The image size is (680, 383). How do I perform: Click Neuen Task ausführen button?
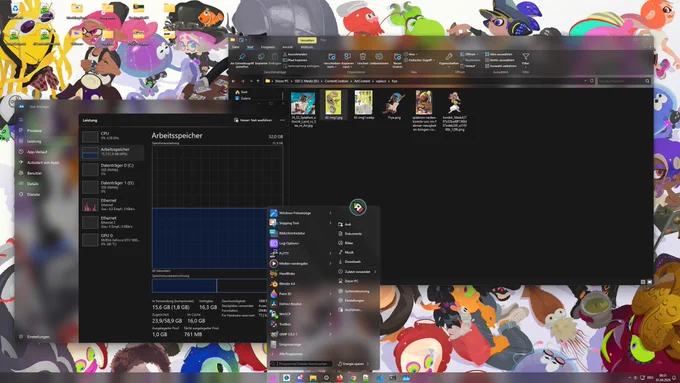(x=253, y=120)
